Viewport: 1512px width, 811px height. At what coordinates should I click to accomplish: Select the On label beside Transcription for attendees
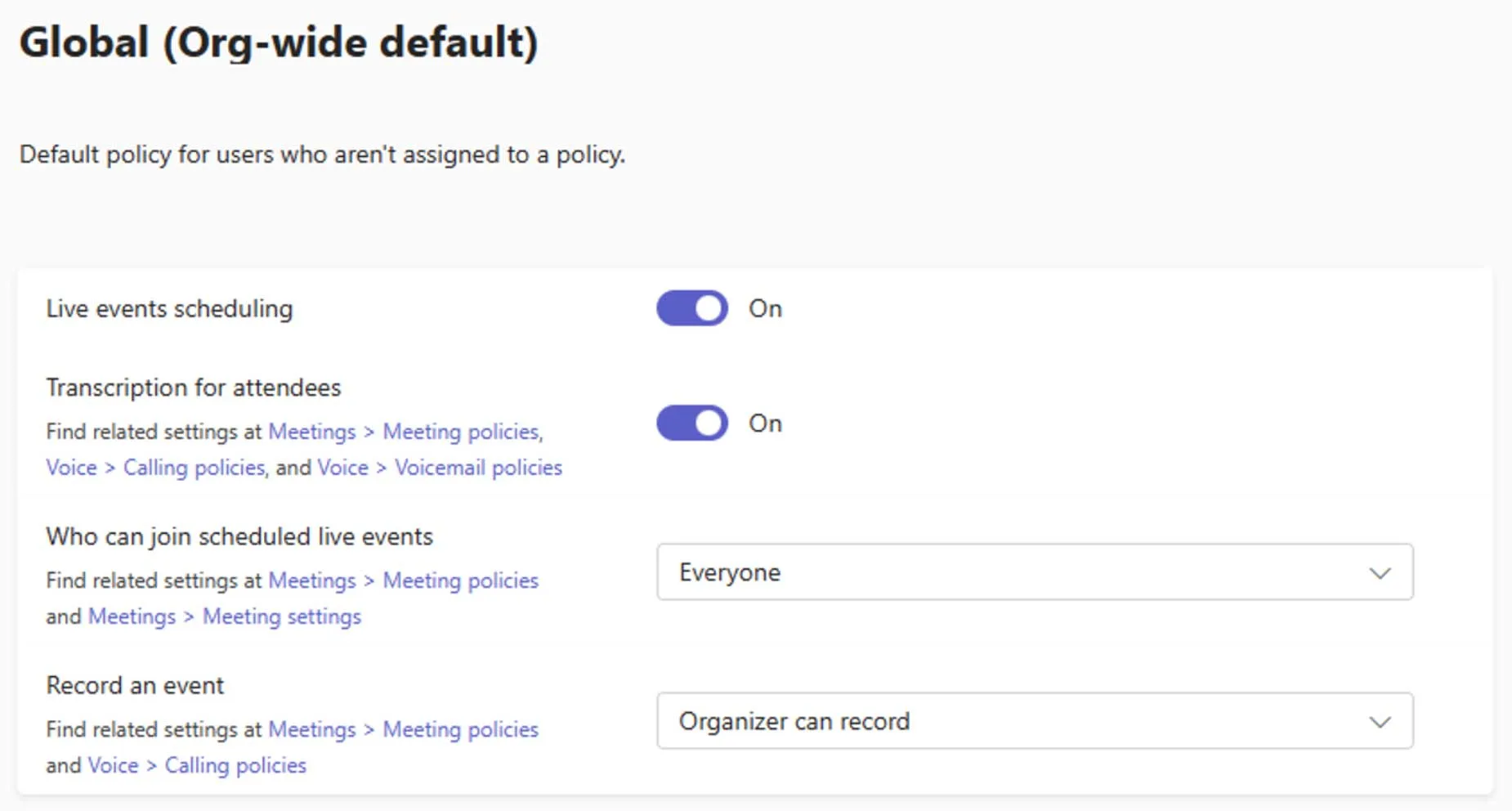[x=765, y=423]
